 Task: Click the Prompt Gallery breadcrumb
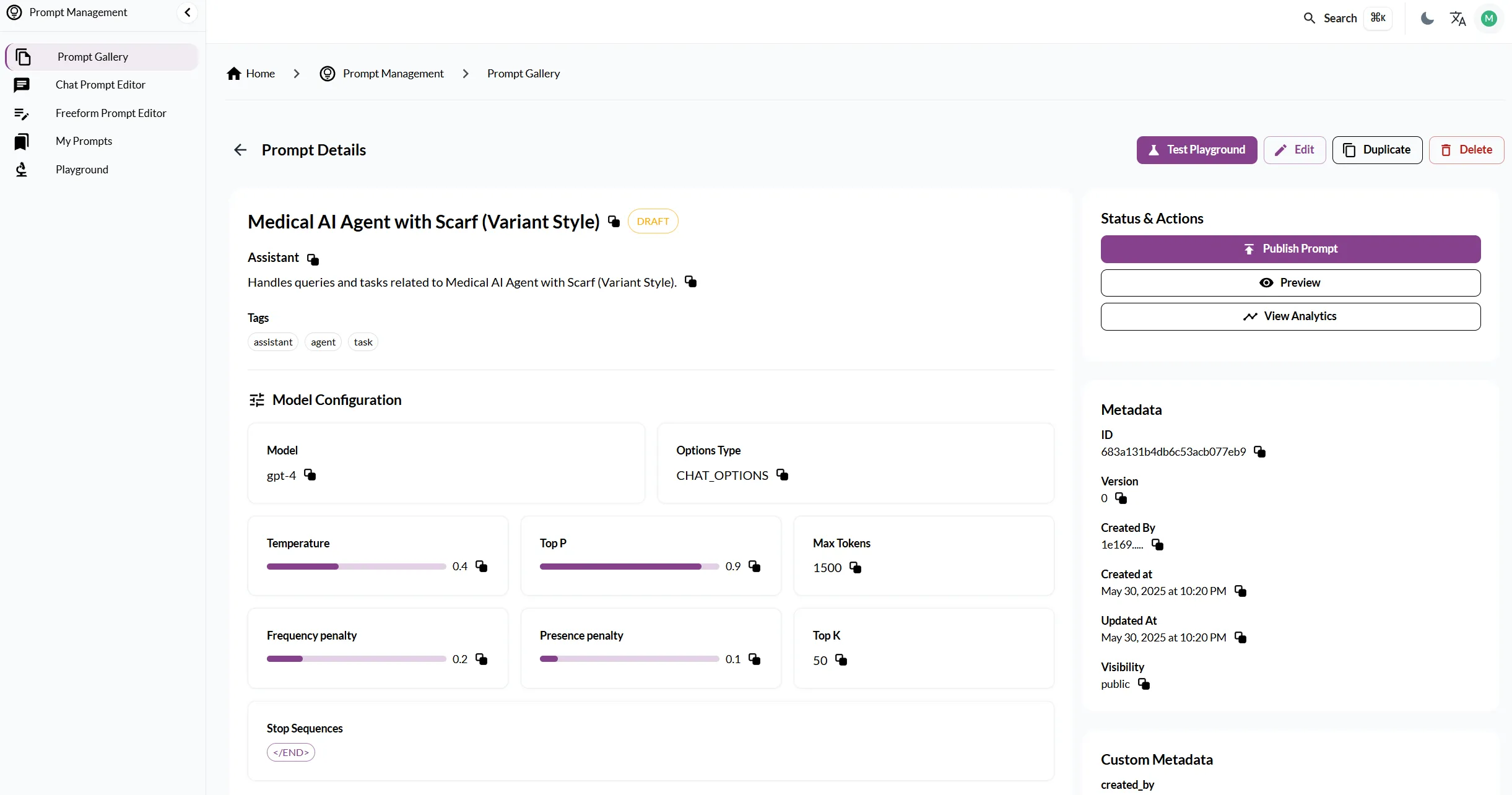(x=523, y=74)
